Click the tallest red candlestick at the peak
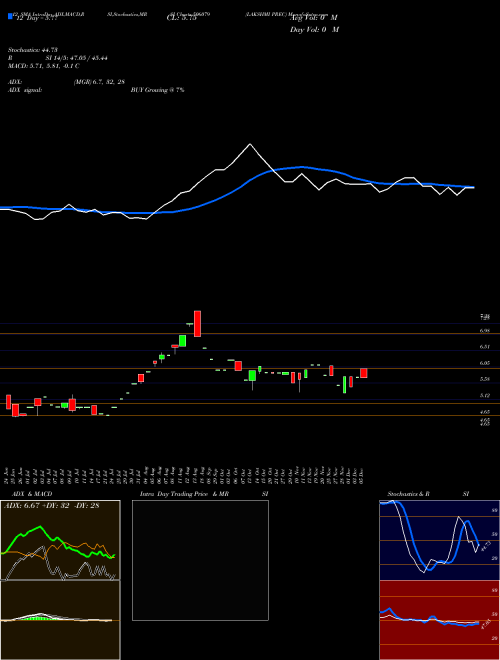Viewport: 500px width, 660px height. tap(197, 324)
